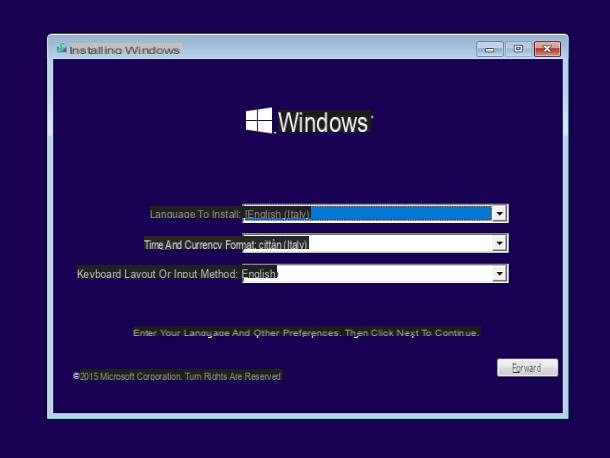Image resolution: width=610 pixels, height=458 pixels.
Task: Expand the Time And Currency Format dropdown arrow
Action: click(500, 243)
